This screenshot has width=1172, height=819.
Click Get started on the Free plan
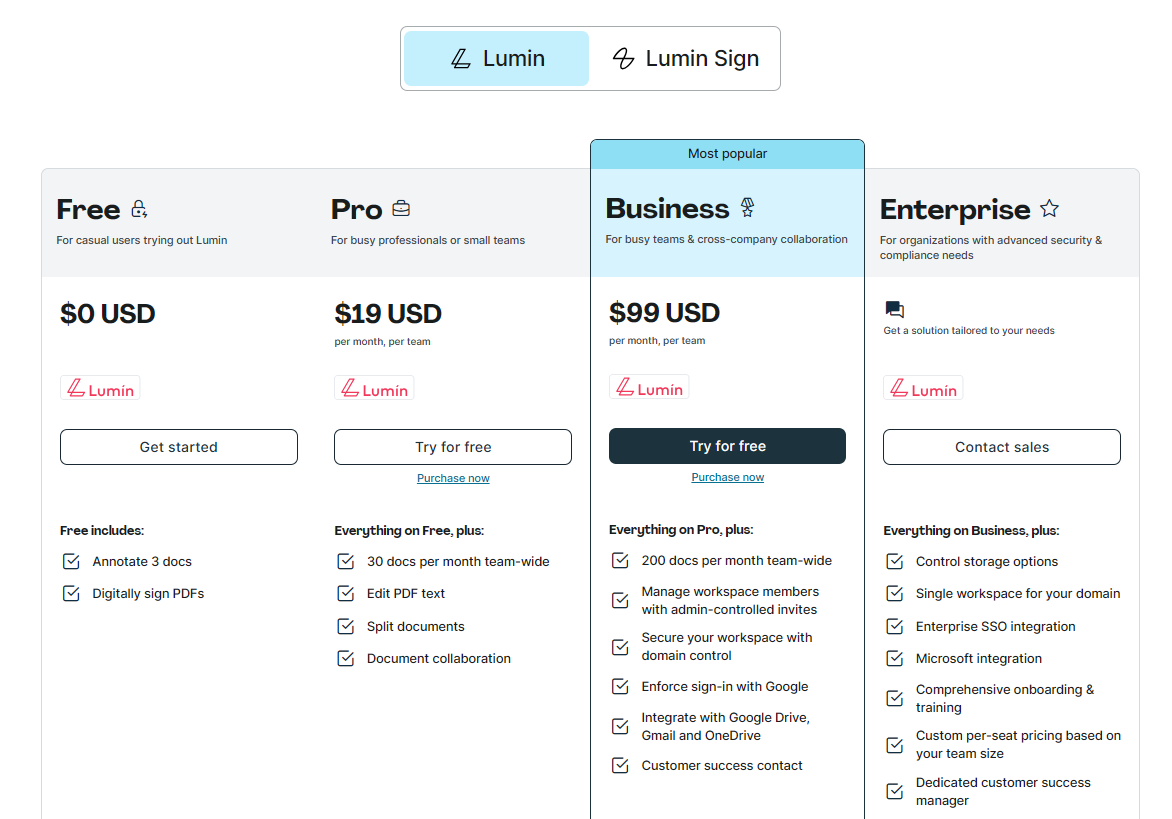click(x=178, y=446)
